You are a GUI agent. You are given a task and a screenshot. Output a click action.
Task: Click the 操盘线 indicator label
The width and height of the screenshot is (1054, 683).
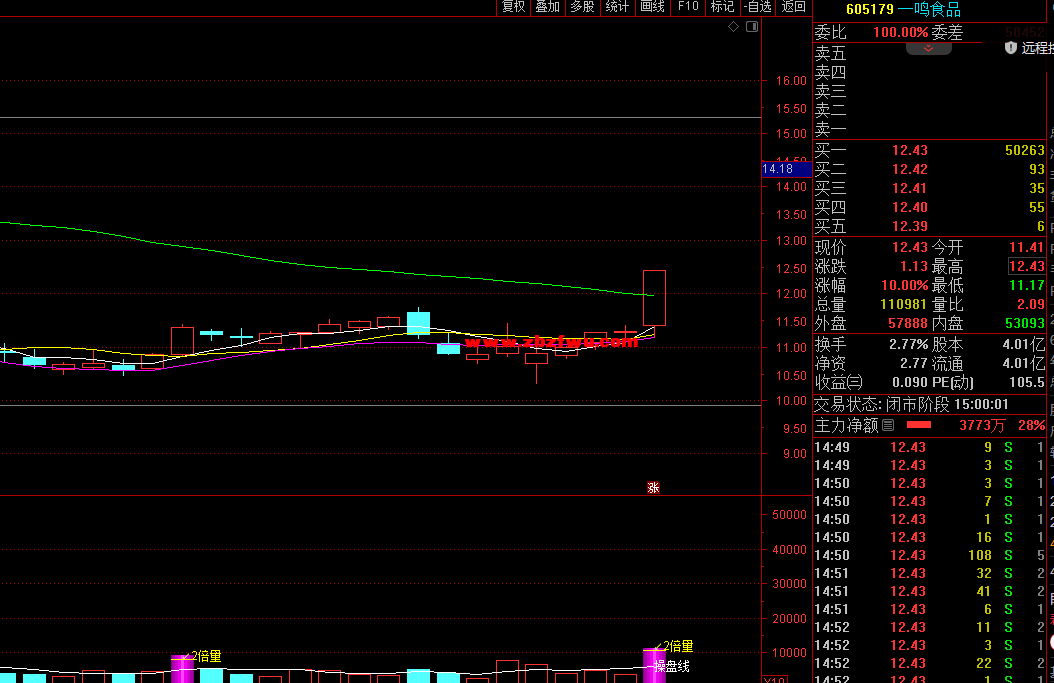point(672,667)
